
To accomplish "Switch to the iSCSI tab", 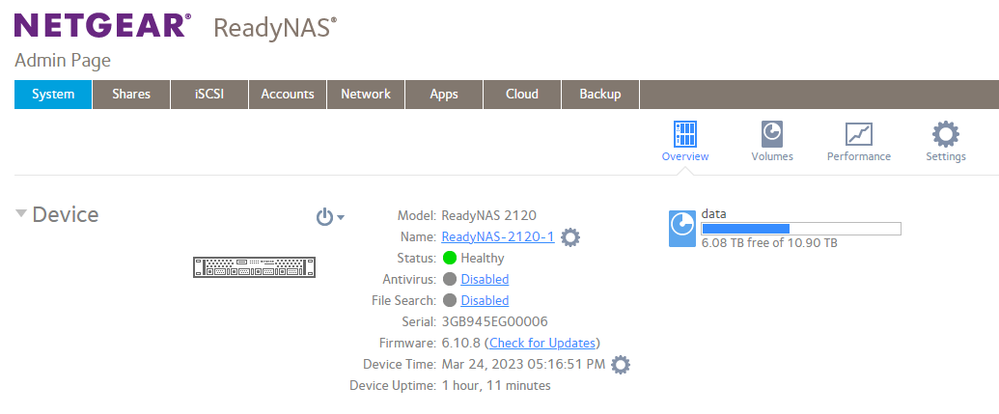I will 209,94.
